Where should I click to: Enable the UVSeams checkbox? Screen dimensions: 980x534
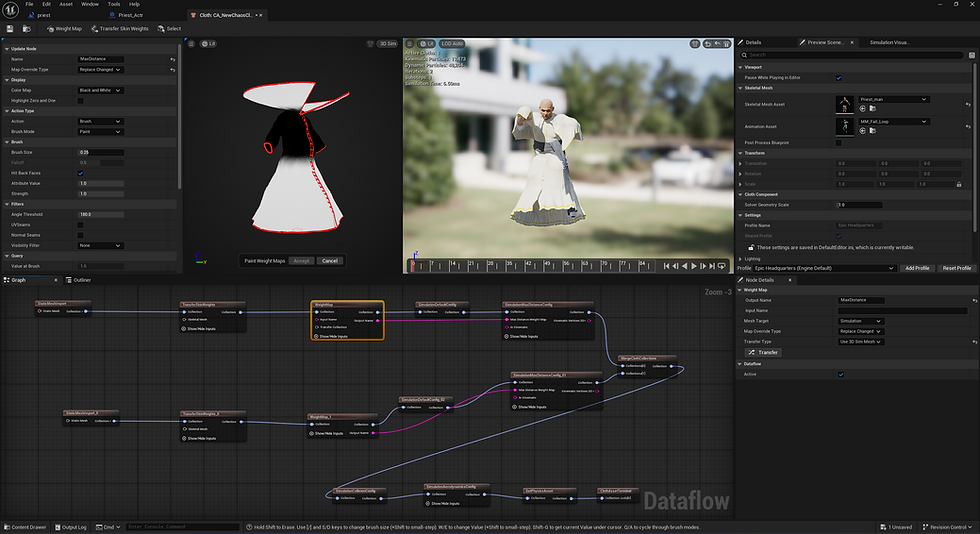(80, 225)
